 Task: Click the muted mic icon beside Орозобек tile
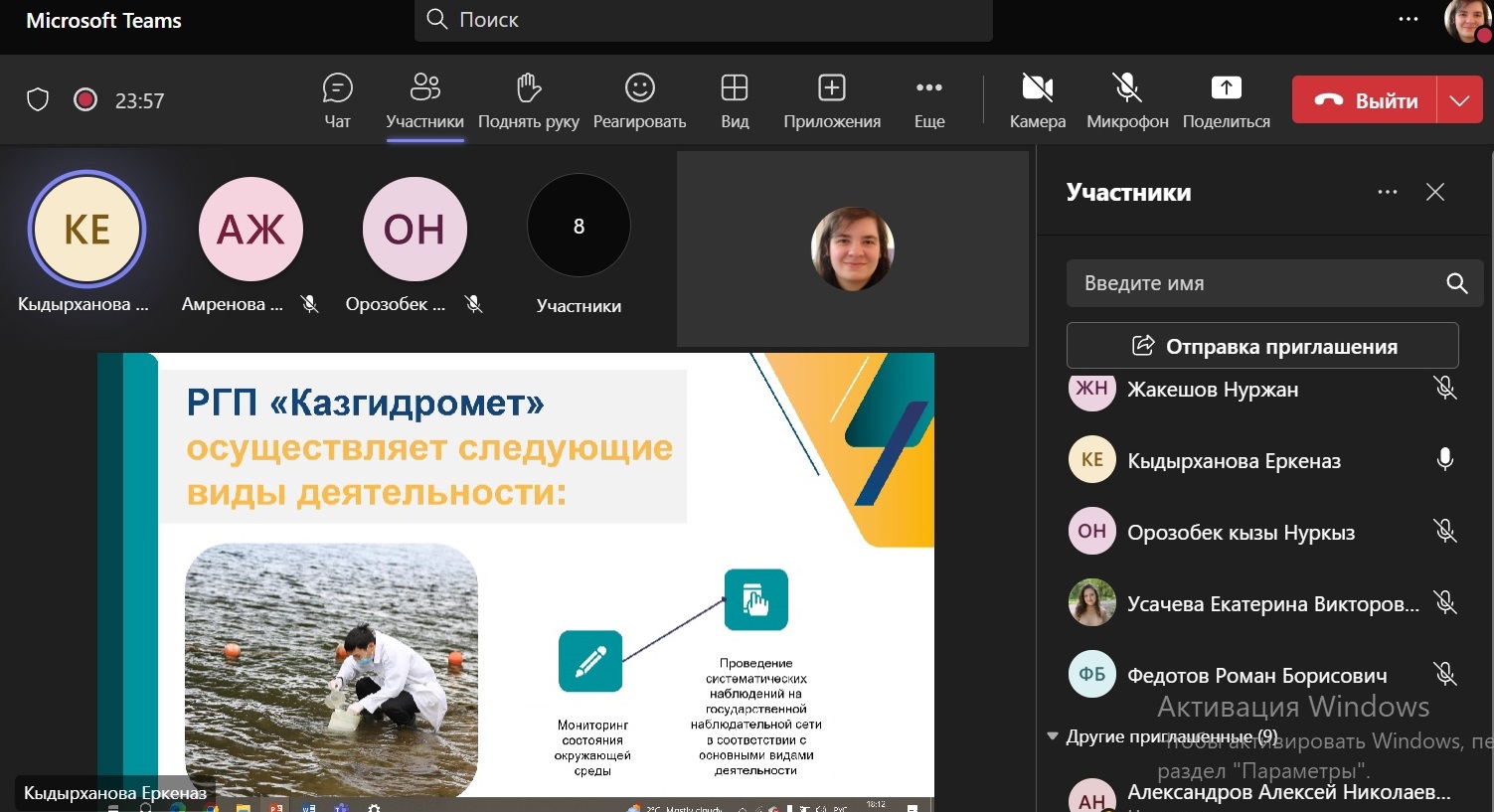click(474, 304)
